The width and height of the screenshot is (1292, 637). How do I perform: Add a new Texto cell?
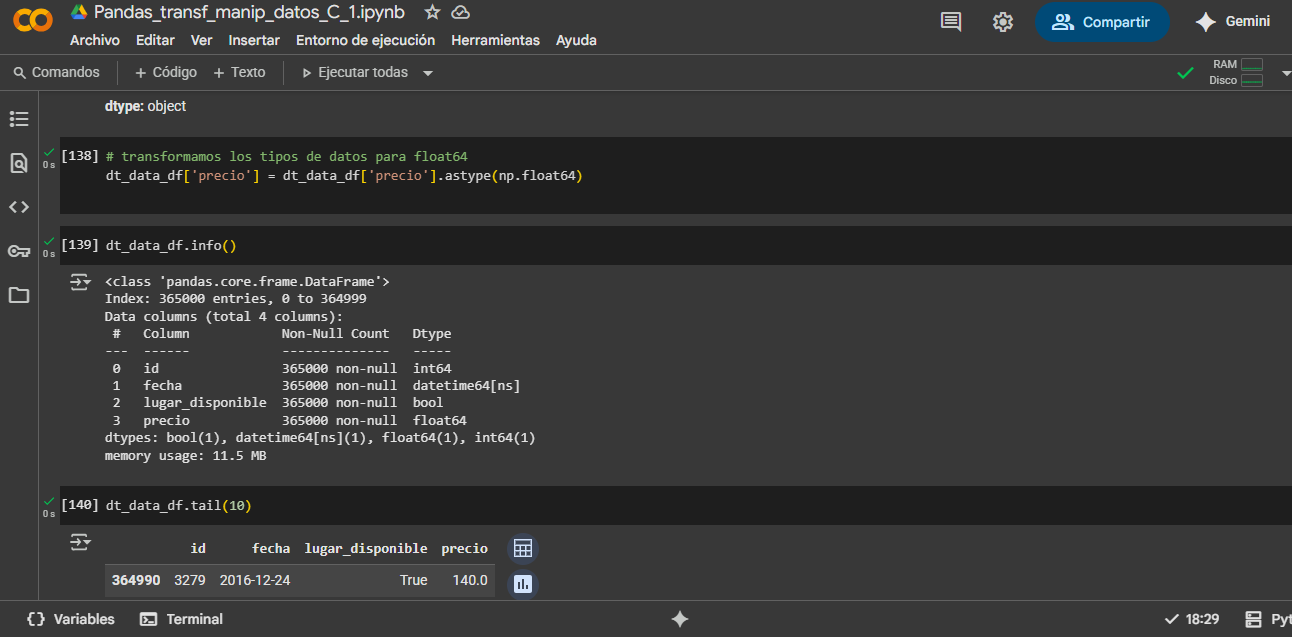pos(239,72)
